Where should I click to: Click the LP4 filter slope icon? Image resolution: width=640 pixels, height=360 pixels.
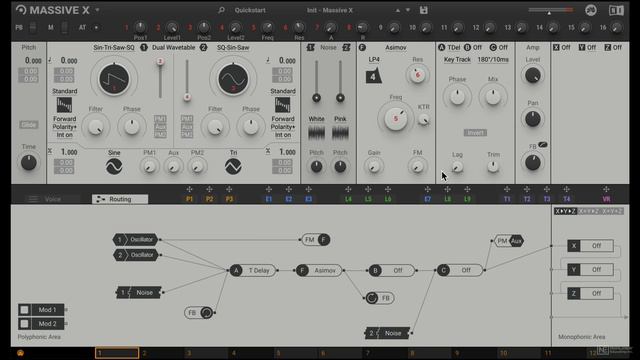(373, 76)
